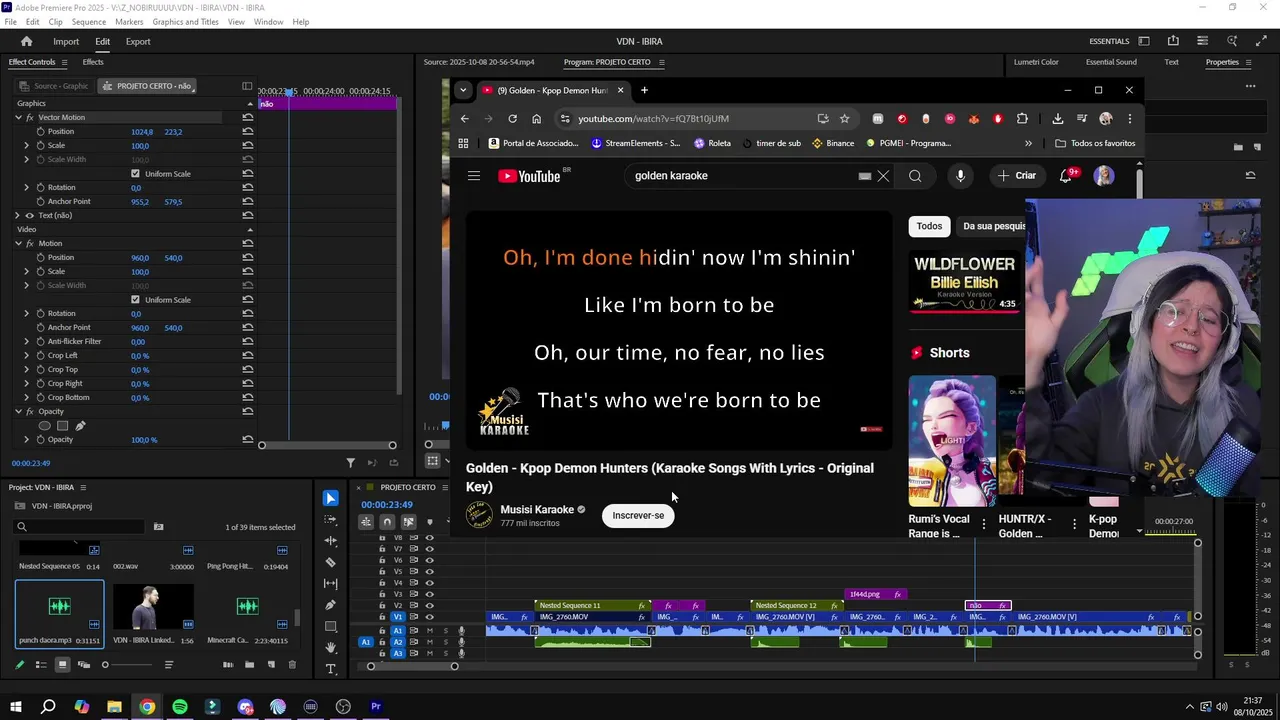This screenshot has width=1280, height=720.
Task: Click YouTube Criar create button
Action: (x=1017, y=176)
